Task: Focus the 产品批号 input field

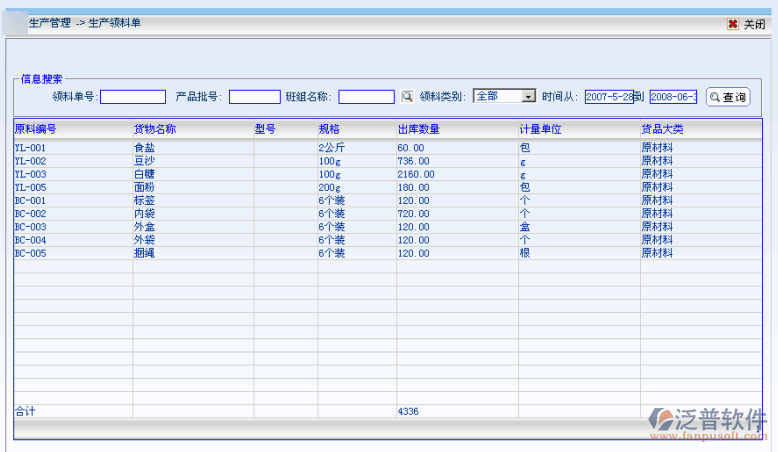Action: tap(254, 97)
